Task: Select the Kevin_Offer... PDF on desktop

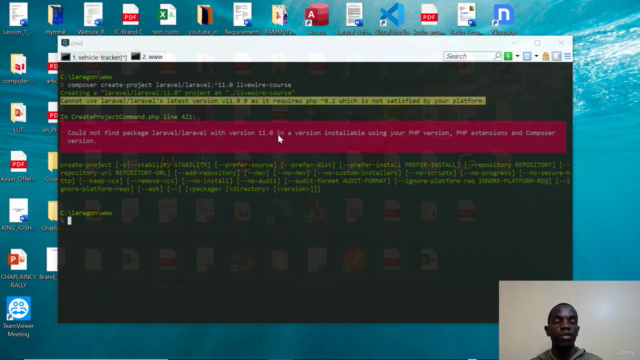Action: 18,167
